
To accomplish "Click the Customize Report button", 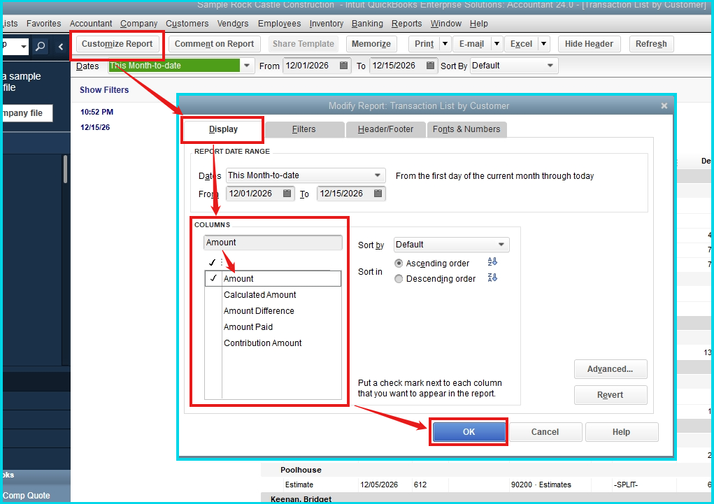I will point(117,44).
